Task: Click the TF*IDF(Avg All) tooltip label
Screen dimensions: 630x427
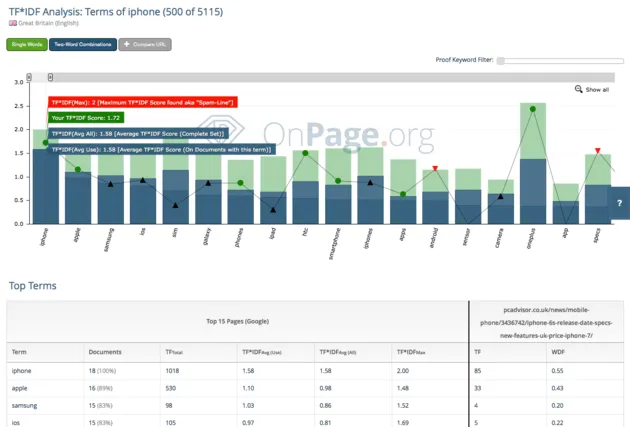Action: click(x=139, y=134)
